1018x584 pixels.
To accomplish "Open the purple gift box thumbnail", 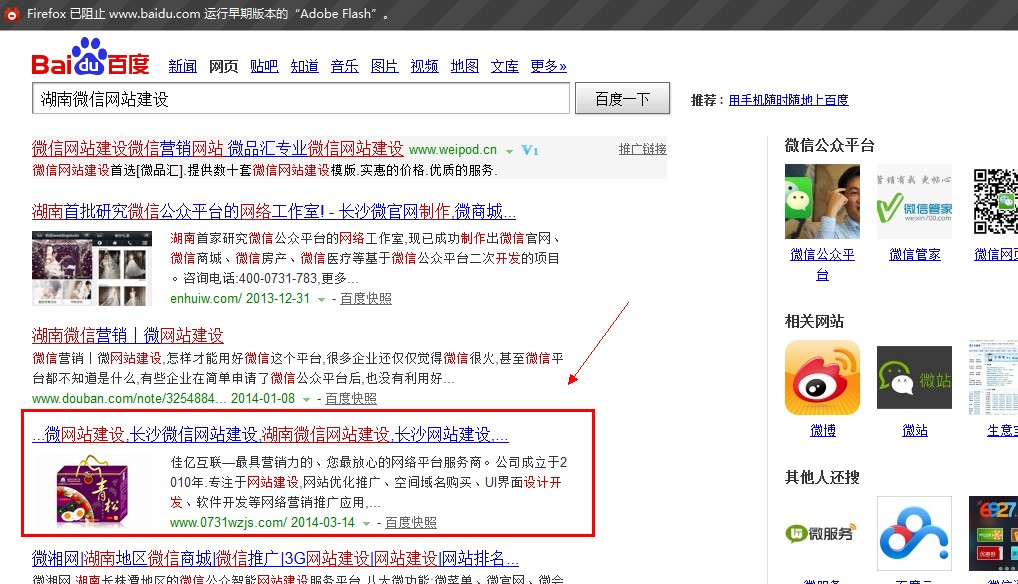I will [x=92, y=491].
